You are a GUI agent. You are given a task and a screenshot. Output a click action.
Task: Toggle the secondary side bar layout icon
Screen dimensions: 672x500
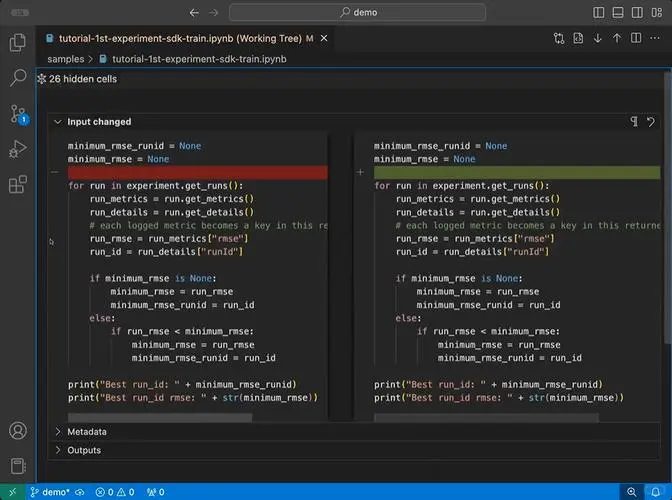pos(637,12)
